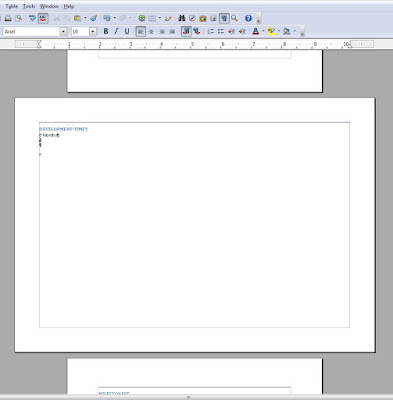This screenshot has width=393, height=400.
Task: Click the DEVELOPMENT TIME heading text
Action: pos(63,129)
